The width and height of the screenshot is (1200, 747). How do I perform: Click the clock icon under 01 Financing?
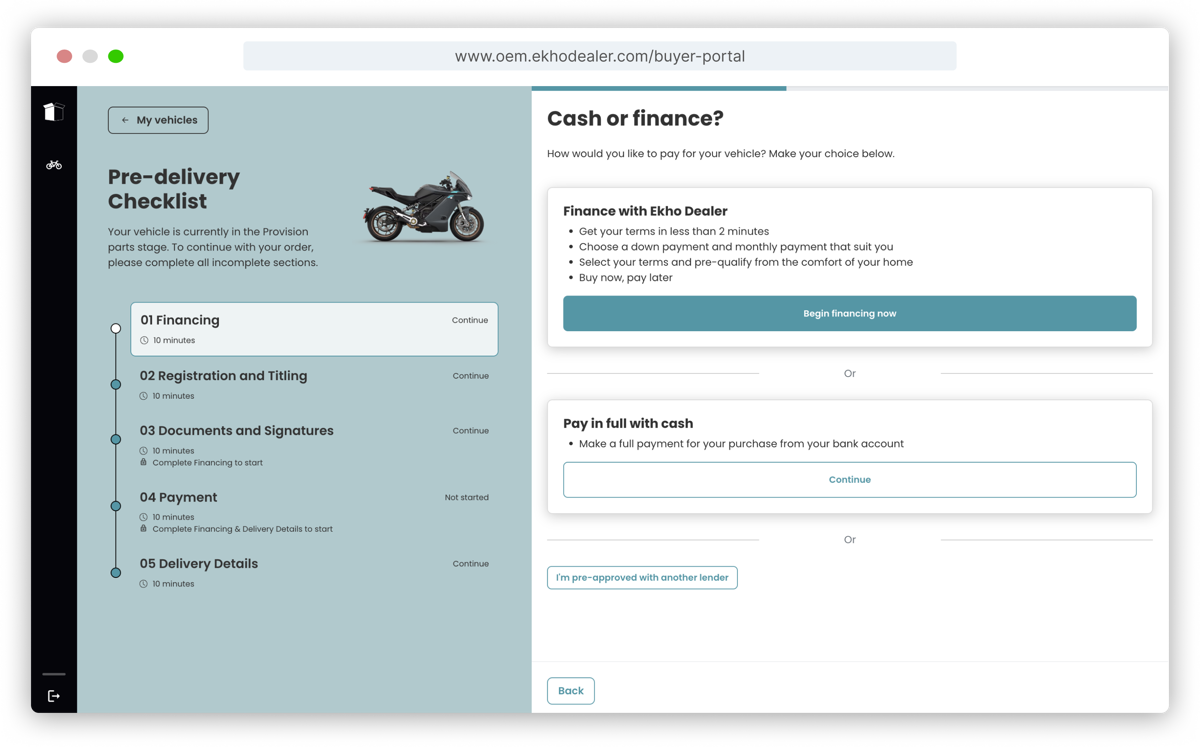coord(144,340)
